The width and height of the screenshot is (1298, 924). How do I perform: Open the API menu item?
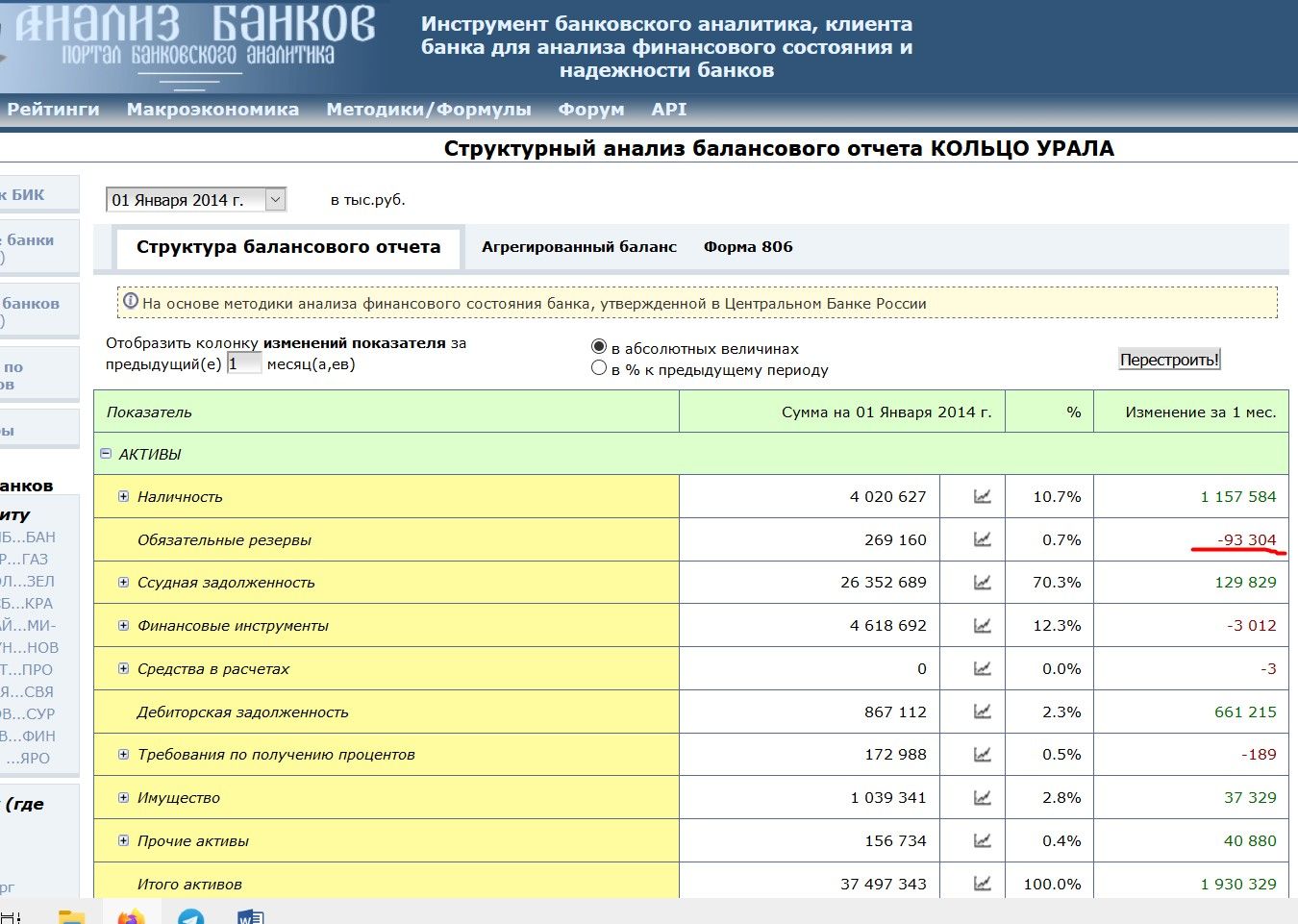tap(669, 110)
